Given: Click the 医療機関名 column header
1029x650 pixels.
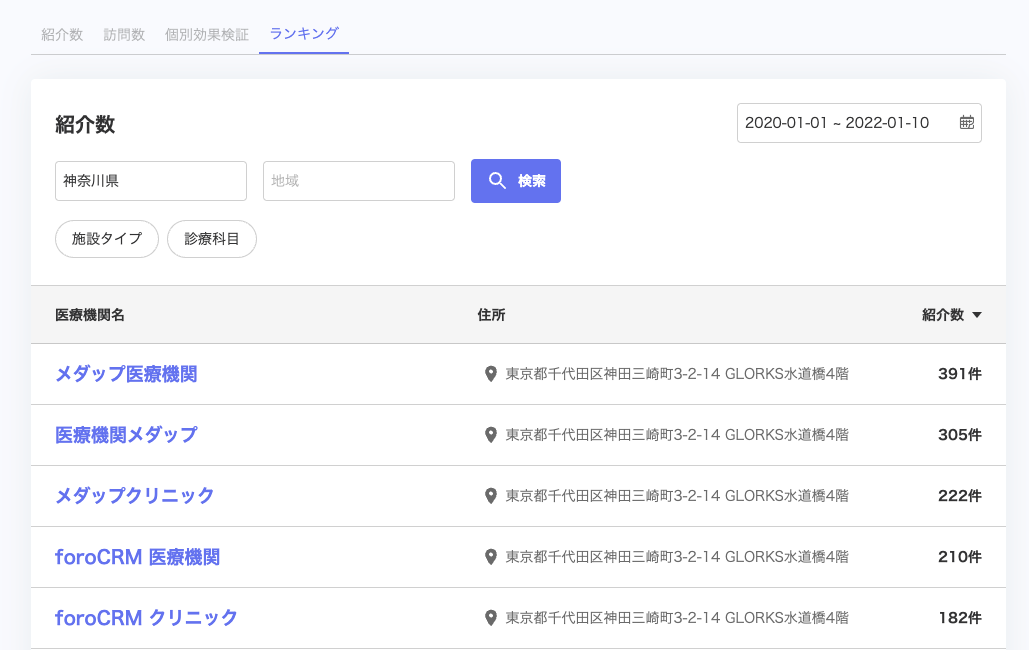Looking at the screenshot, I should point(90,315).
